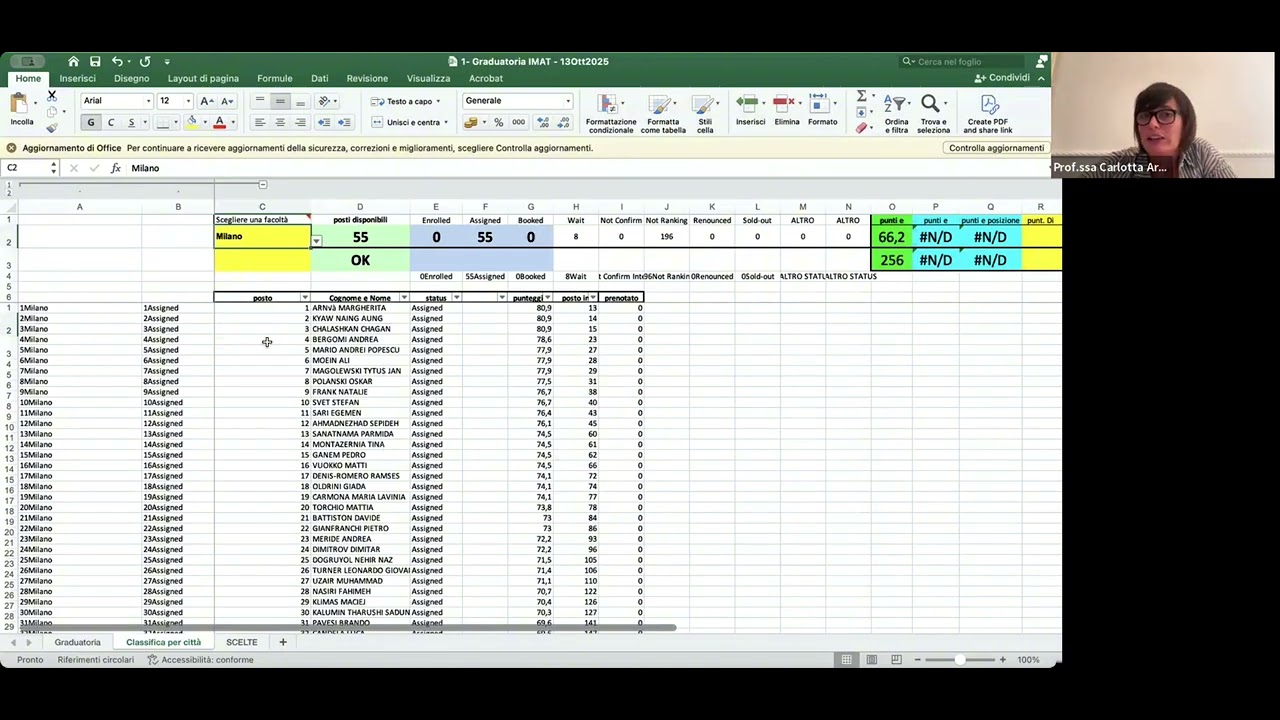Apply fill color with the paint bucket
The width and height of the screenshot is (1280, 720).
191,122
